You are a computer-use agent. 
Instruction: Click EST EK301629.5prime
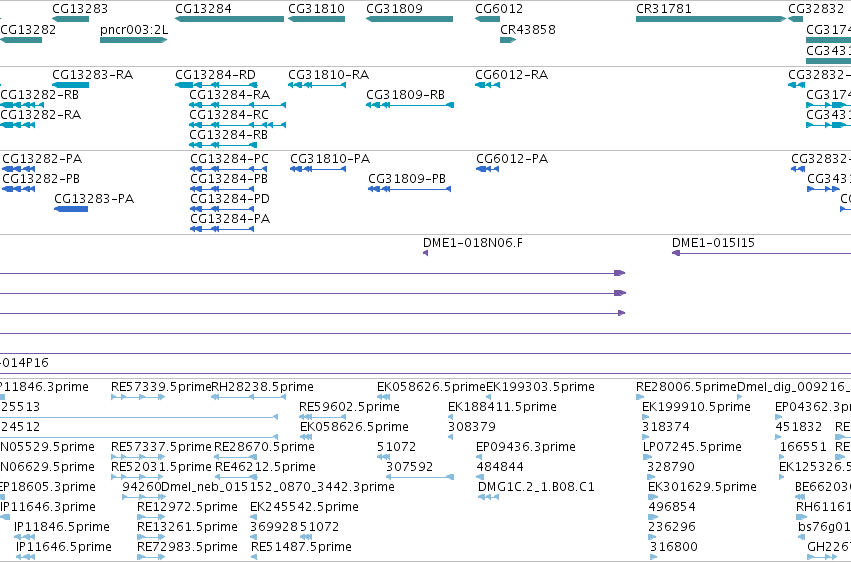(x=653, y=498)
